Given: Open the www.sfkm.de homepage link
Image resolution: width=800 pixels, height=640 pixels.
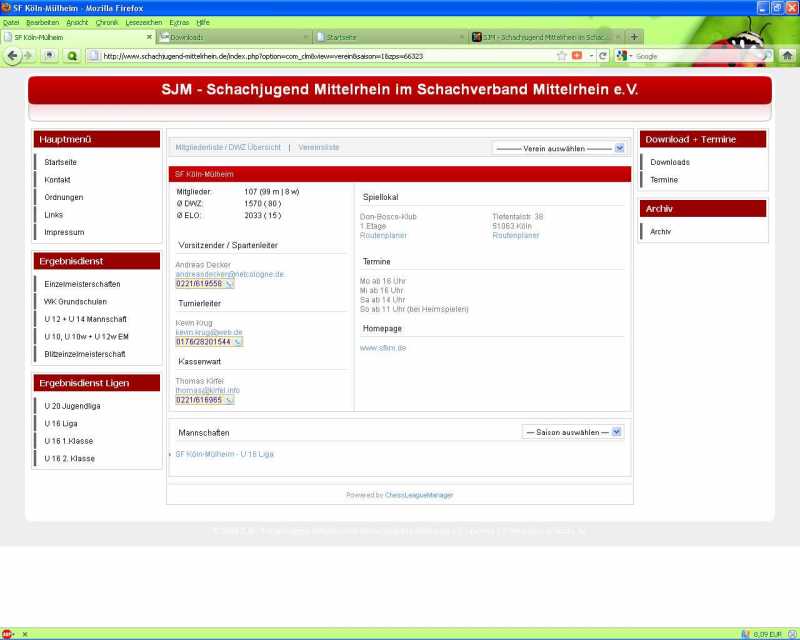Looking at the screenshot, I should point(383,348).
